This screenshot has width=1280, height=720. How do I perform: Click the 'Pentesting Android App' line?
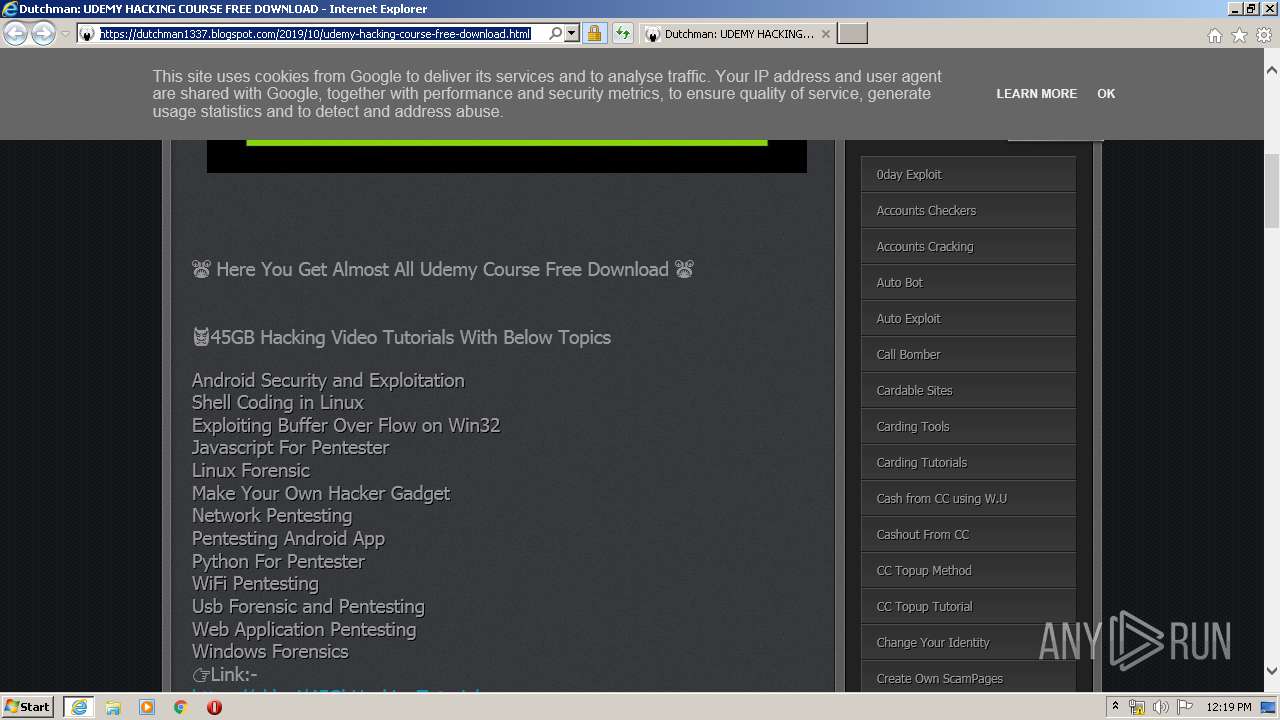[288, 538]
